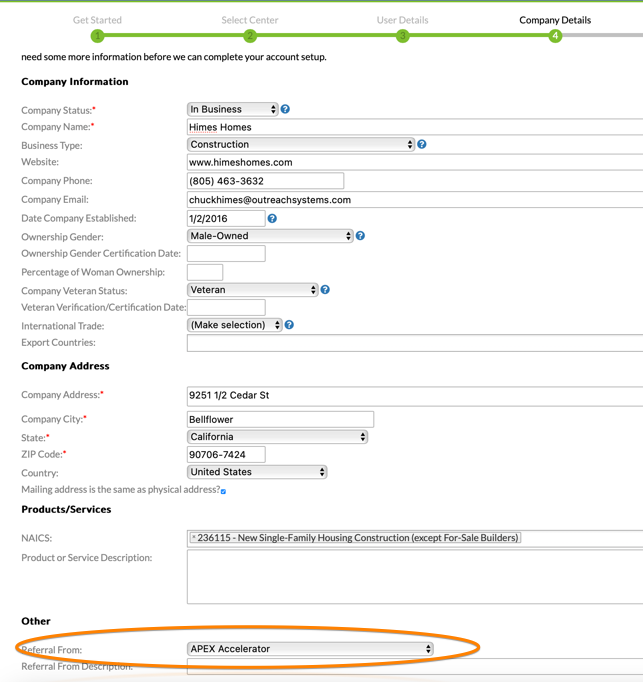Select the Country dropdown
The image size is (643, 682).
pos(257,472)
